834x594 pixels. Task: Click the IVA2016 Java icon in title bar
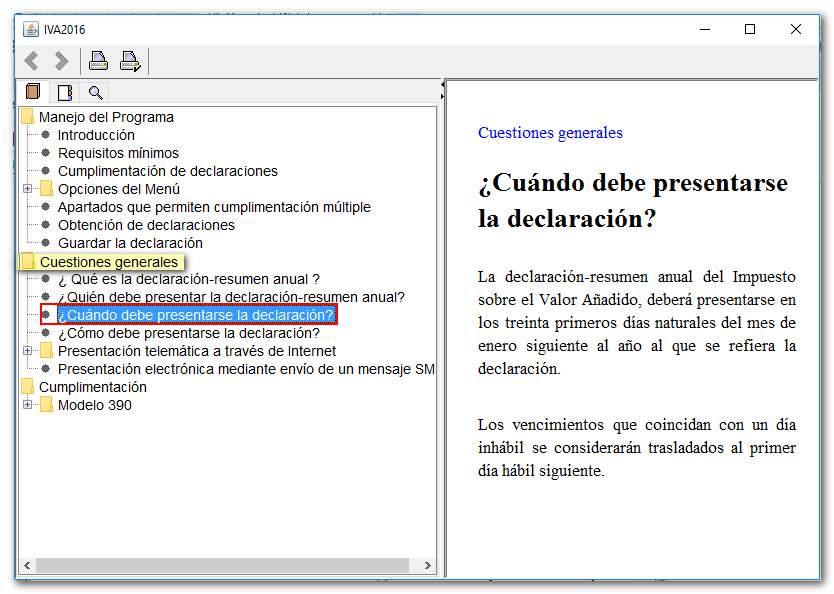(30, 29)
